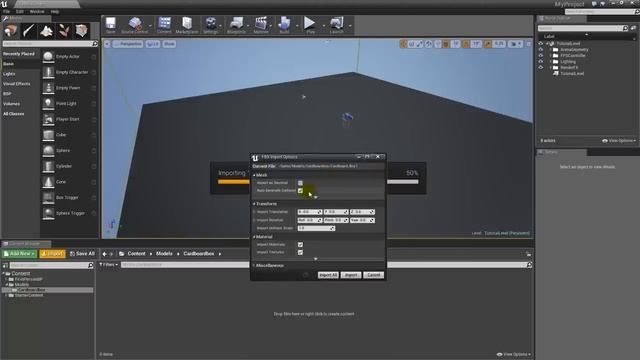640x360 pixels.
Task: Toggle visibility eye for ArenaGeometry folder
Action: pyautogui.click(x=541, y=49)
